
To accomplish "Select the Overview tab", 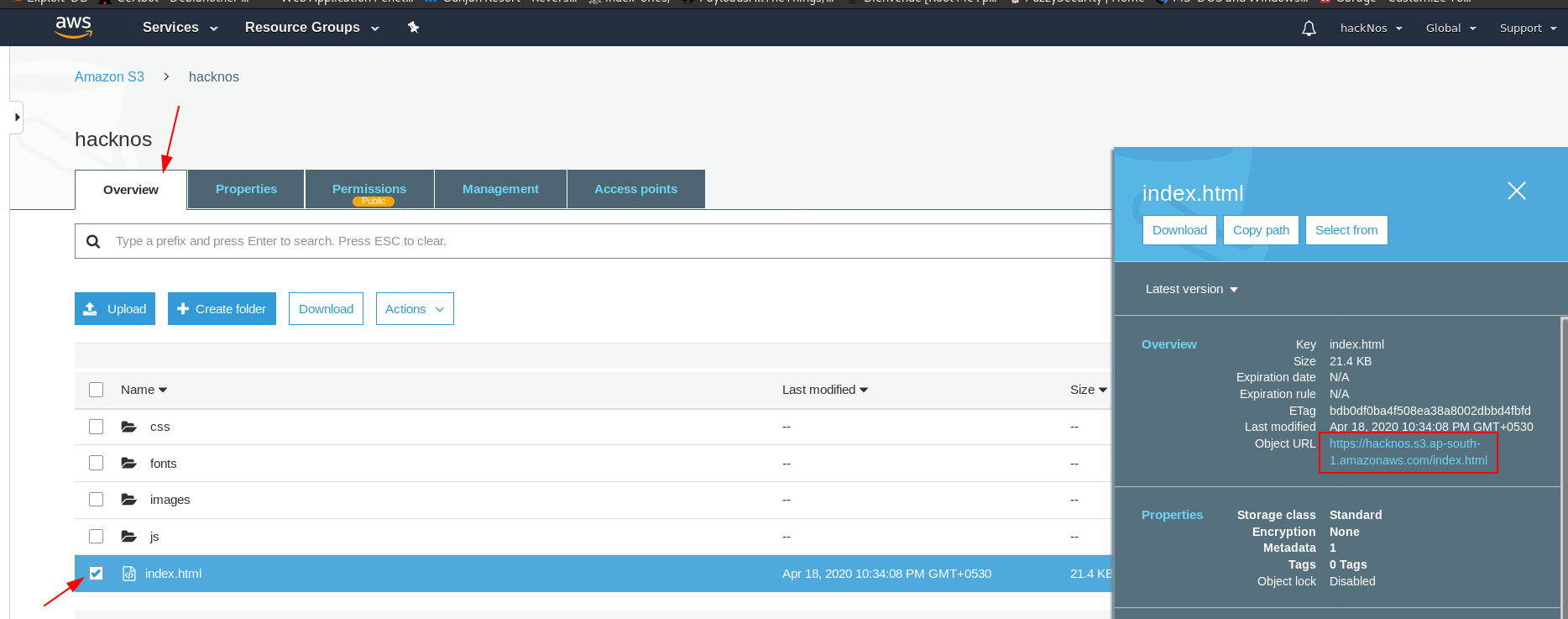I will (x=131, y=190).
